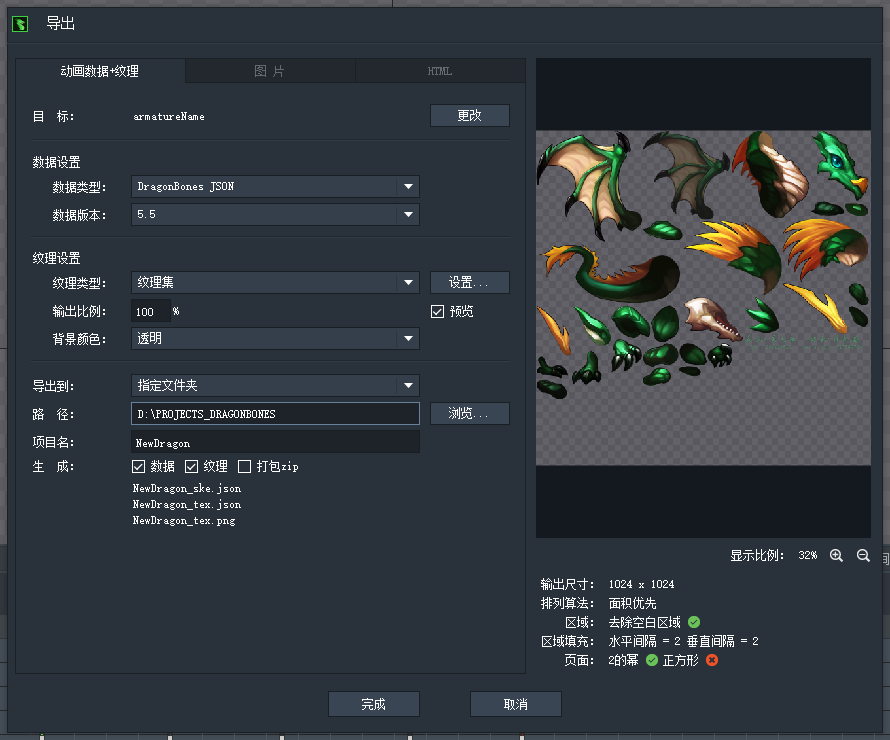This screenshot has height=740, width=890.
Task: Click the dragon texture atlas preview
Action: pos(703,298)
